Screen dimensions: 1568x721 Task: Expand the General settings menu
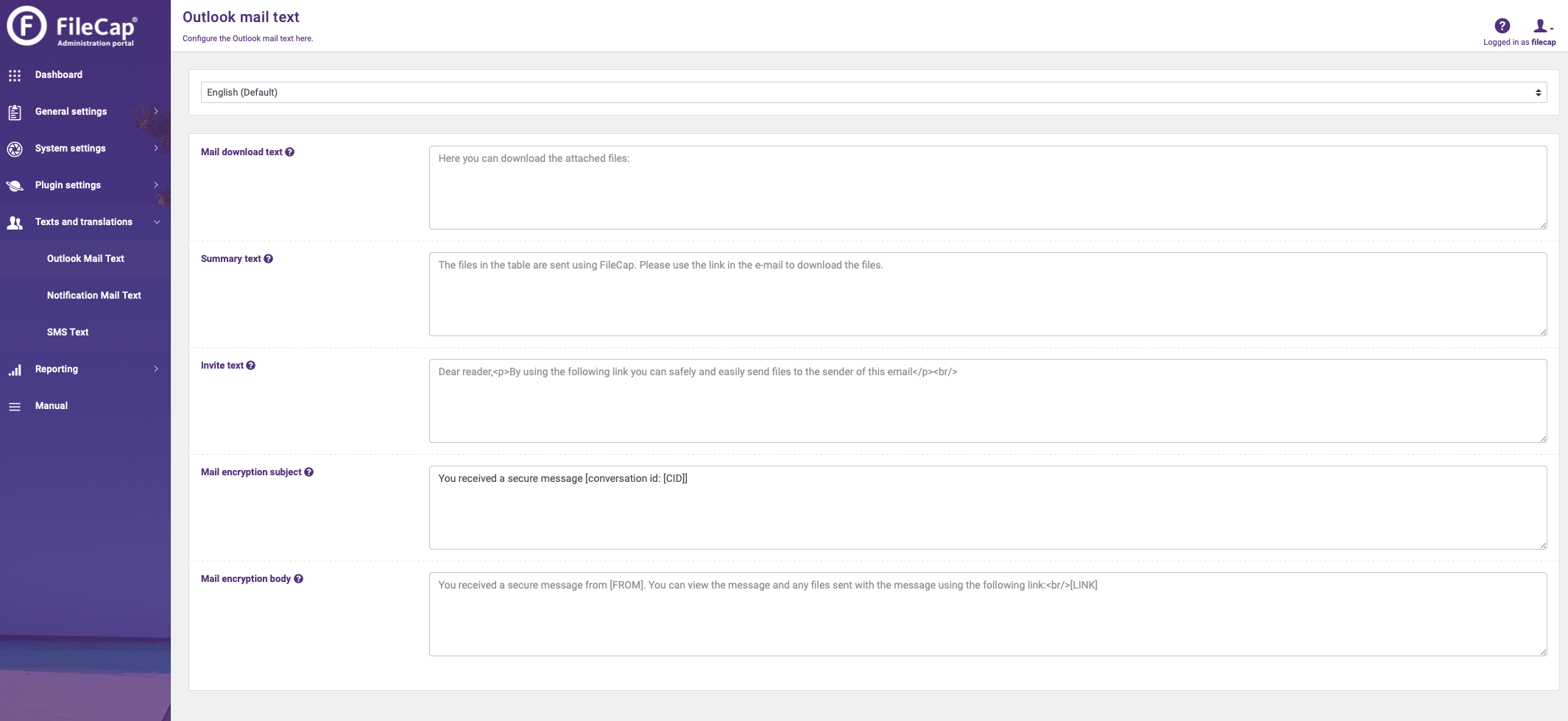coord(70,111)
